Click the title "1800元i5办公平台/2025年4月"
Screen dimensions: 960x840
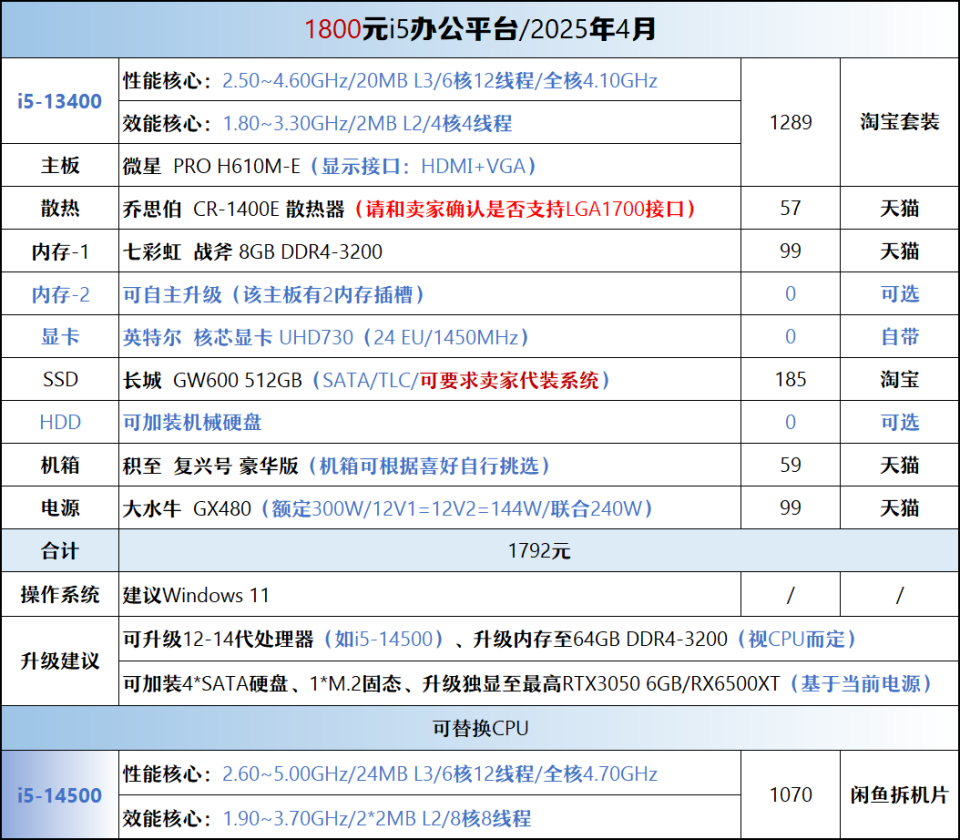pyautogui.click(x=480, y=29)
